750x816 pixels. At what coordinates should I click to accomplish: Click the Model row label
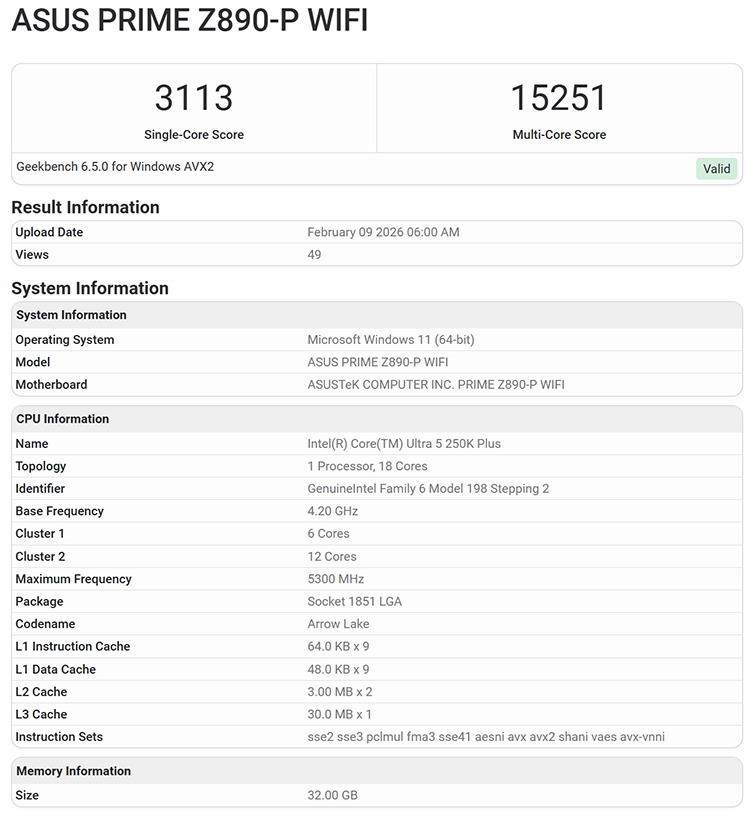point(33,362)
